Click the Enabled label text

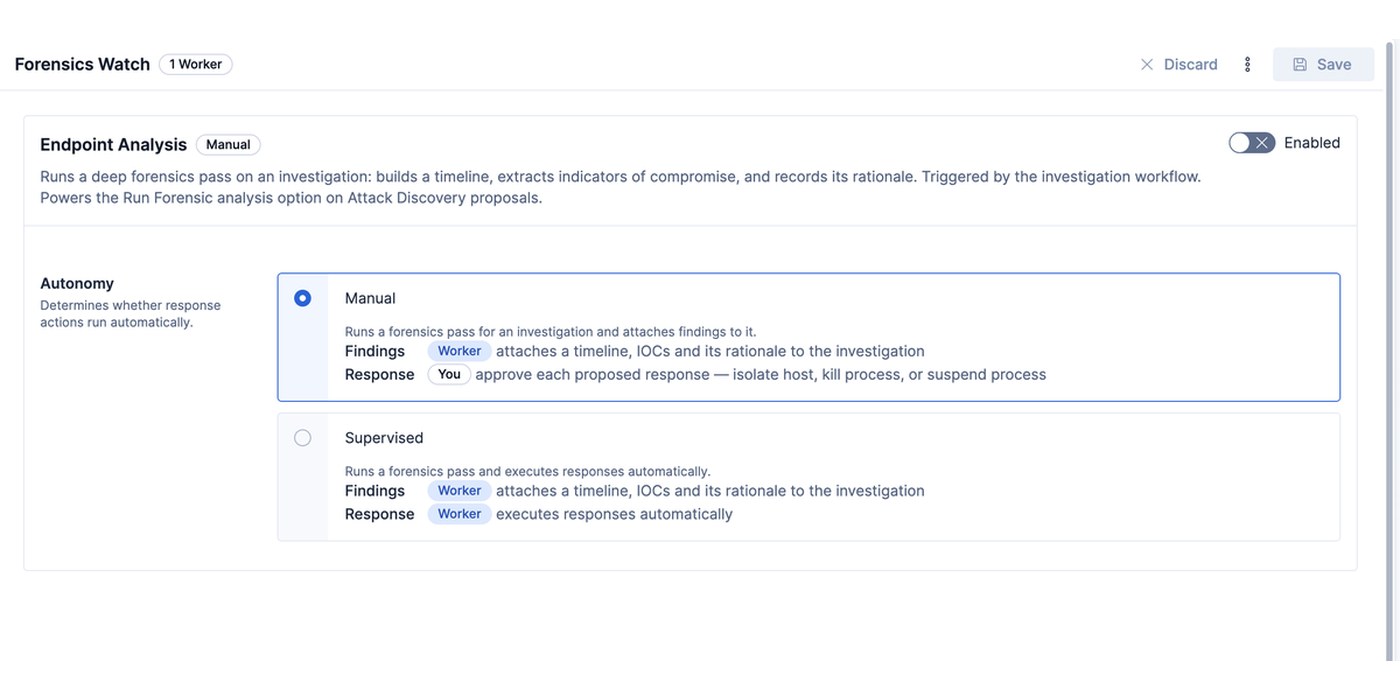(x=1312, y=143)
